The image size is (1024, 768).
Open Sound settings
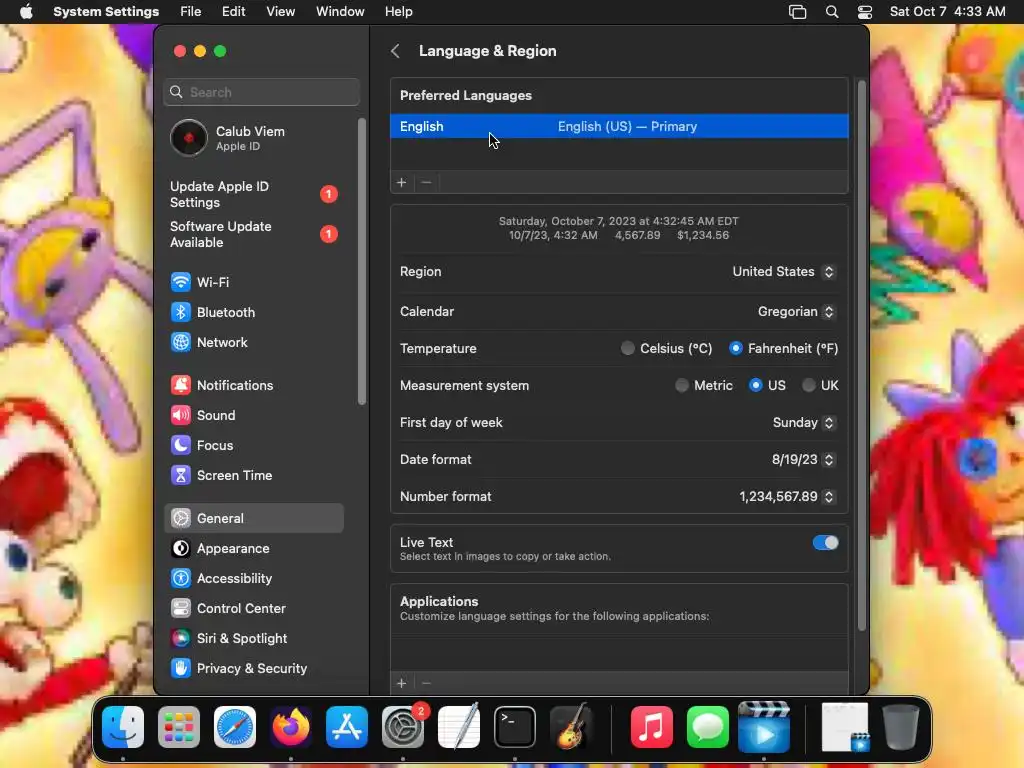pos(253,415)
